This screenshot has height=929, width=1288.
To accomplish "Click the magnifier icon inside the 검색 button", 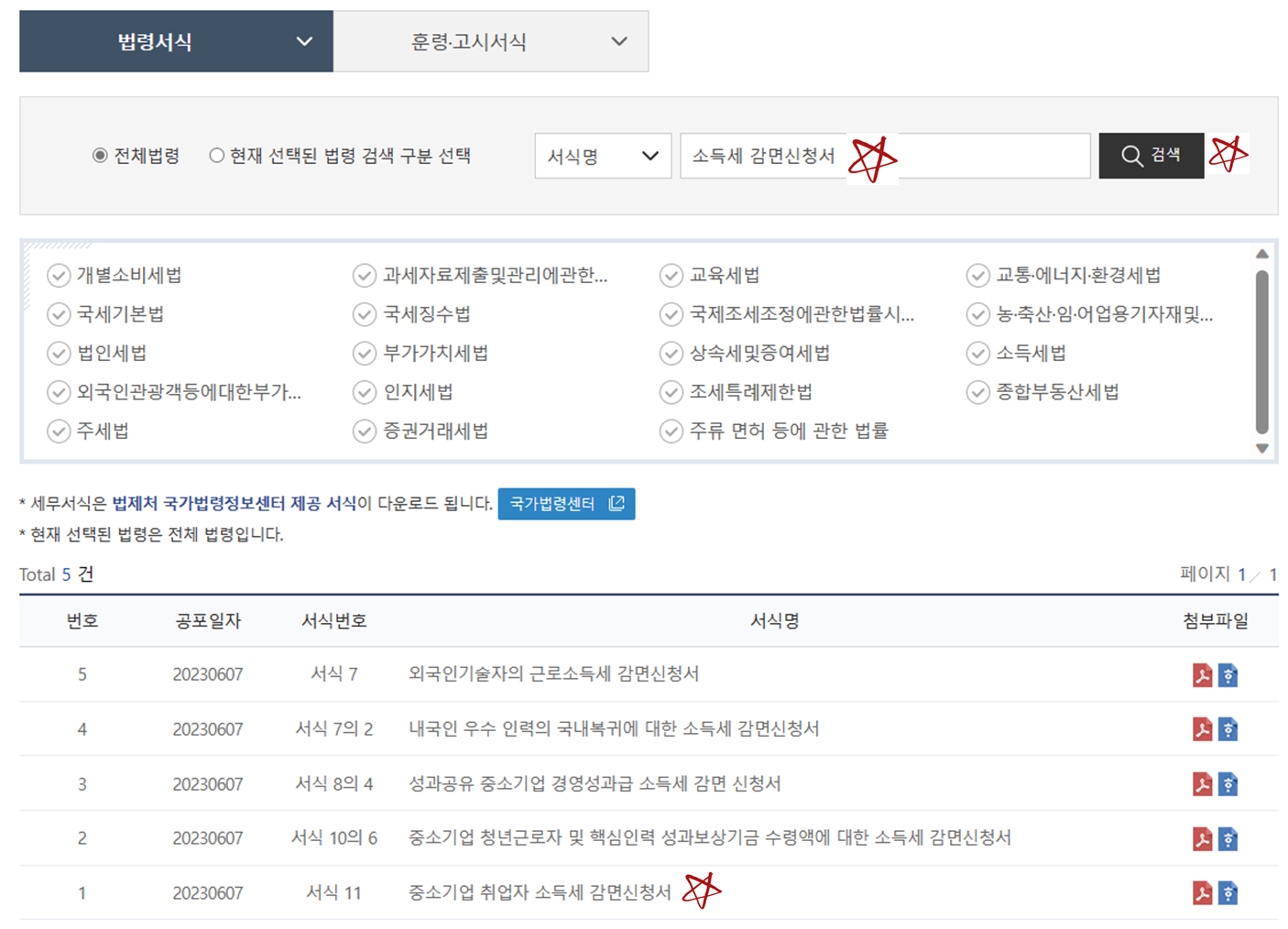I will pos(1130,155).
